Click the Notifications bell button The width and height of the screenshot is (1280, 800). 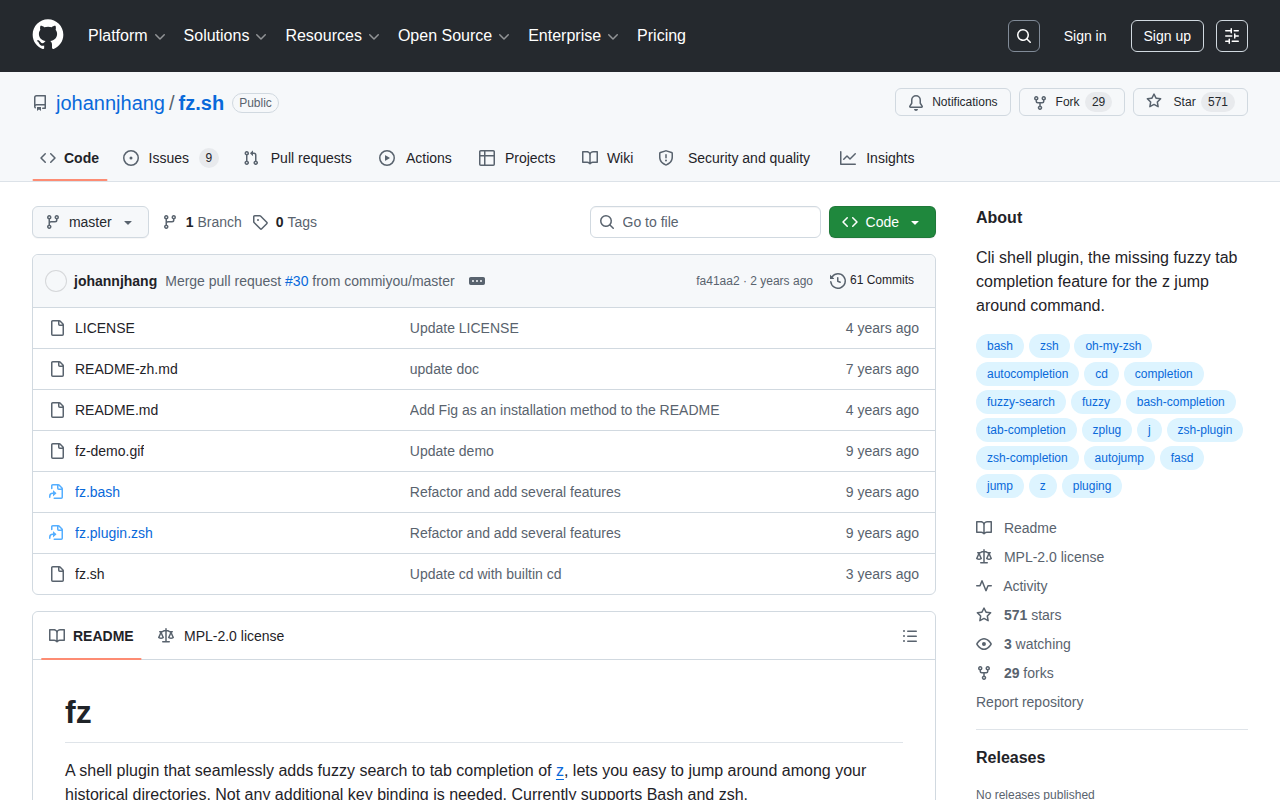pyautogui.click(x=953, y=102)
